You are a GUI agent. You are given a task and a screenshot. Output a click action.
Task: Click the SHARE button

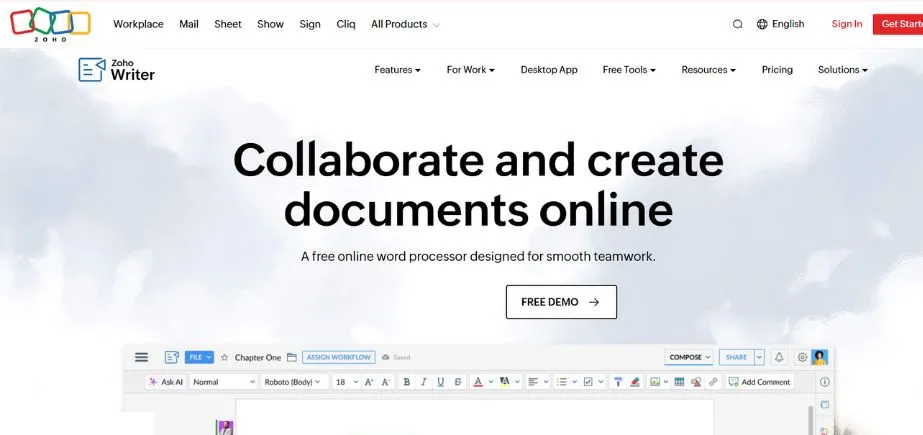(736, 357)
